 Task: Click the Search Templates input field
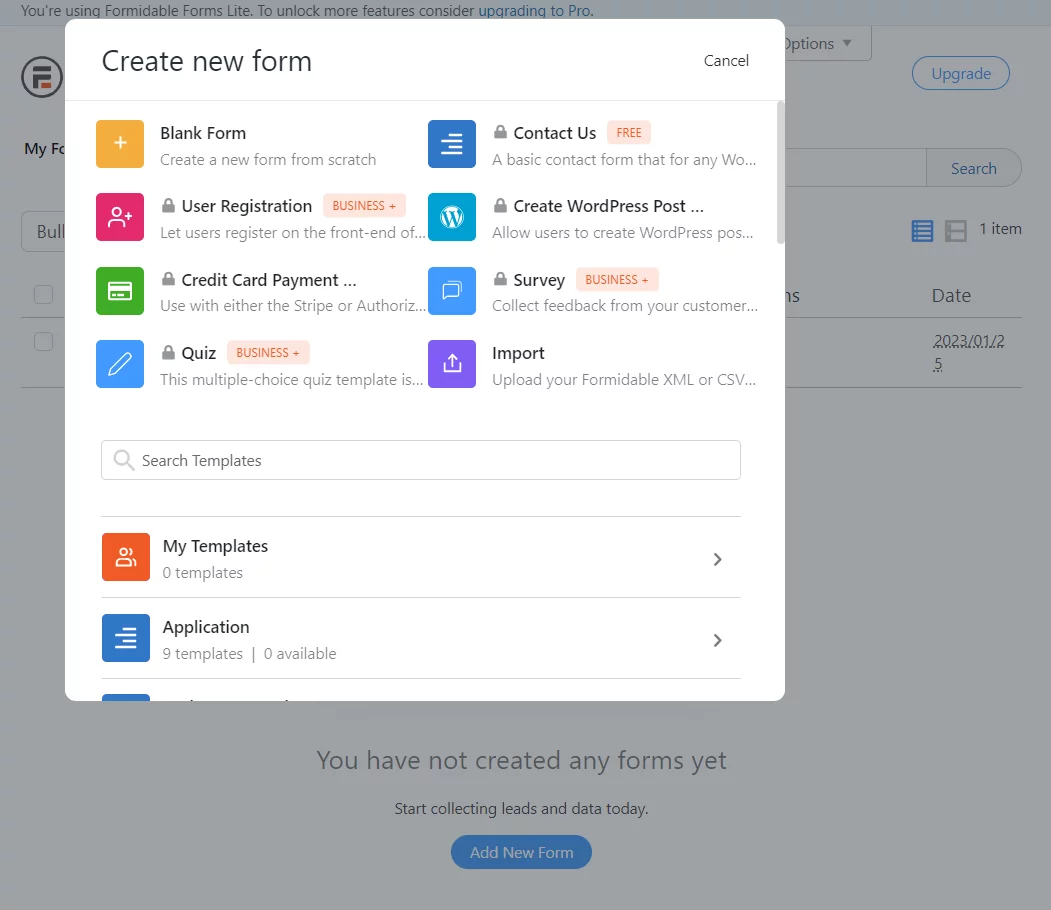point(421,460)
